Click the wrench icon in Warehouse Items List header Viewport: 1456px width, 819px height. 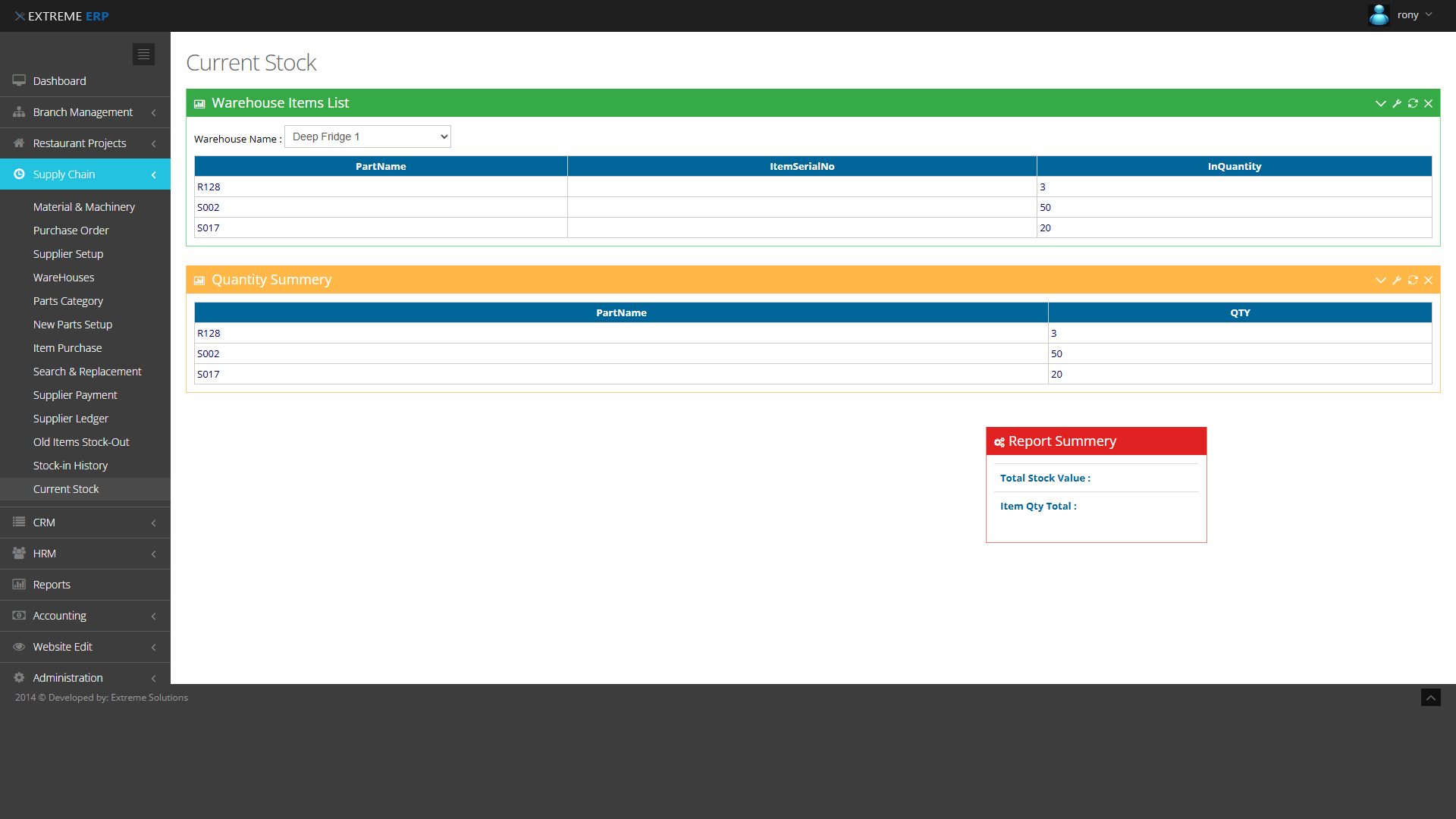[1397, 103]
